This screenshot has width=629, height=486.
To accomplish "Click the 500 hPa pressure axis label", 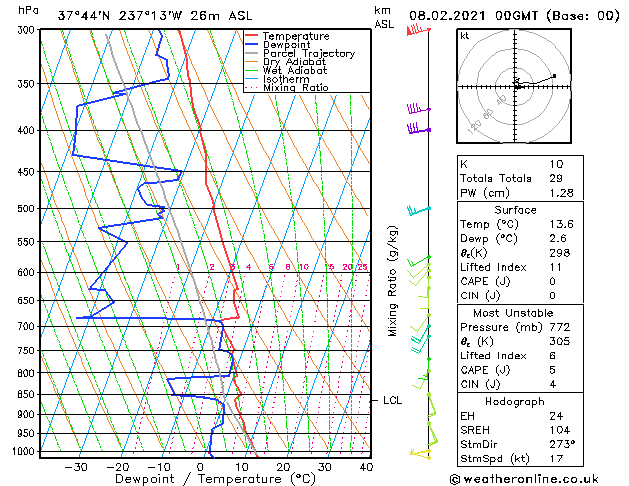I will (x=26, y=209).
